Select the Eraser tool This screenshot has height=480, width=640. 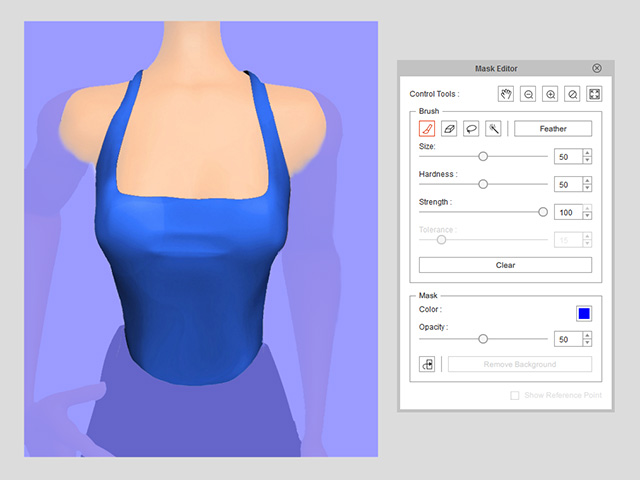tap(449, 129)
